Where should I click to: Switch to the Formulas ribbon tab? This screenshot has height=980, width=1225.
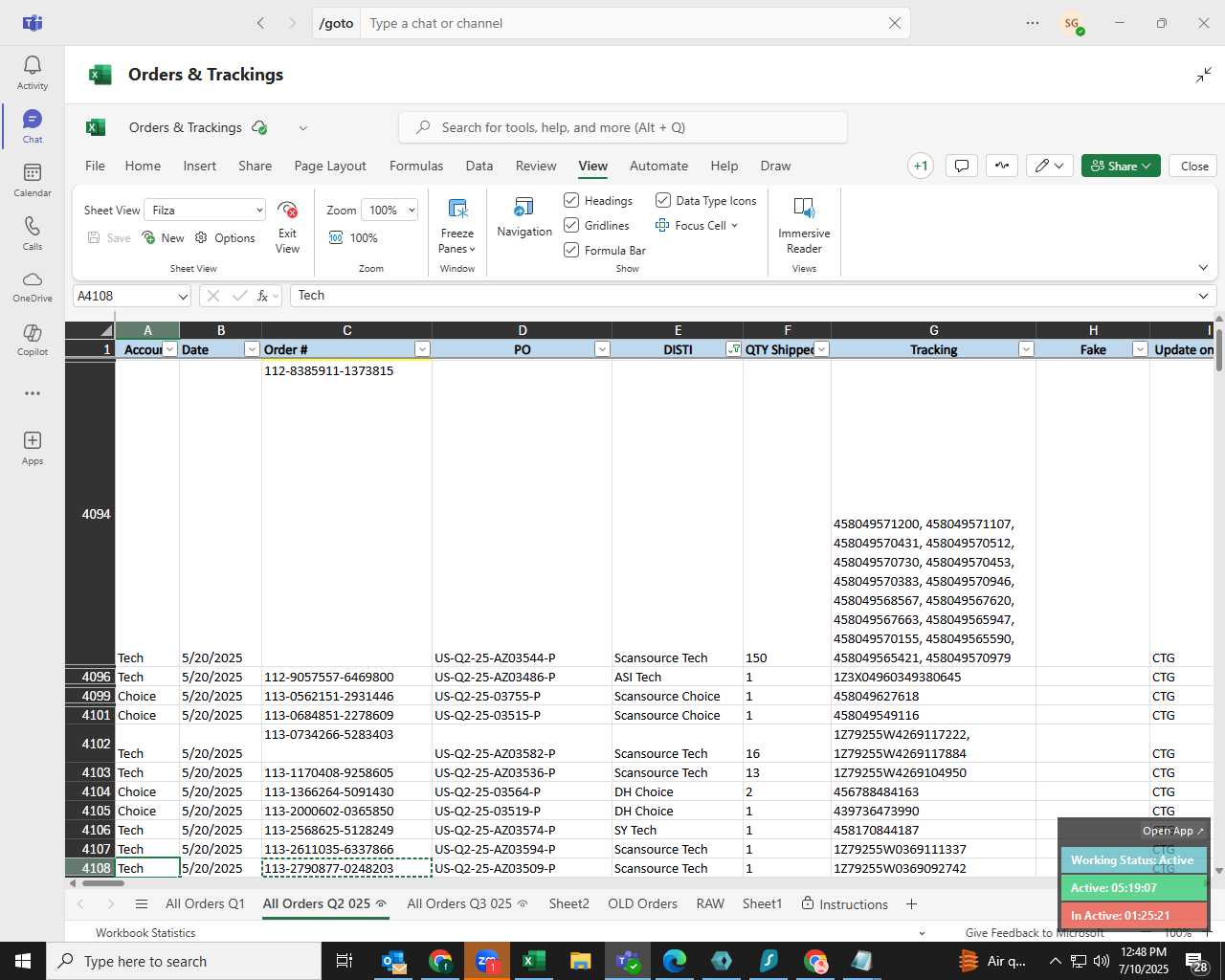point(416,166)
